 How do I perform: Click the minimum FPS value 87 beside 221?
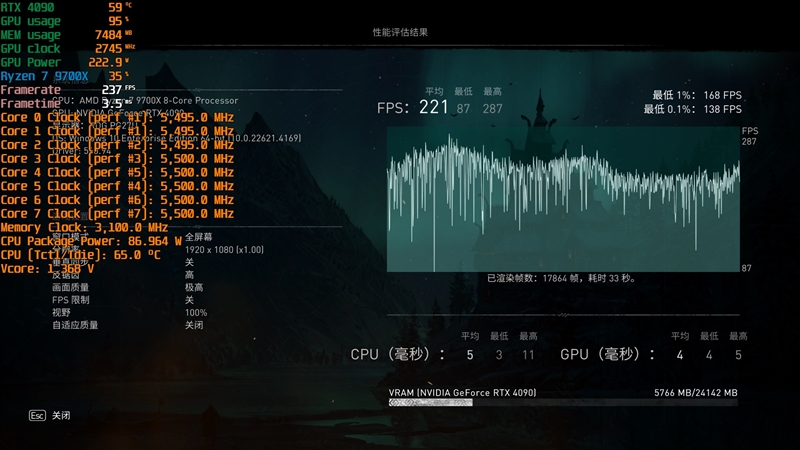463,109
